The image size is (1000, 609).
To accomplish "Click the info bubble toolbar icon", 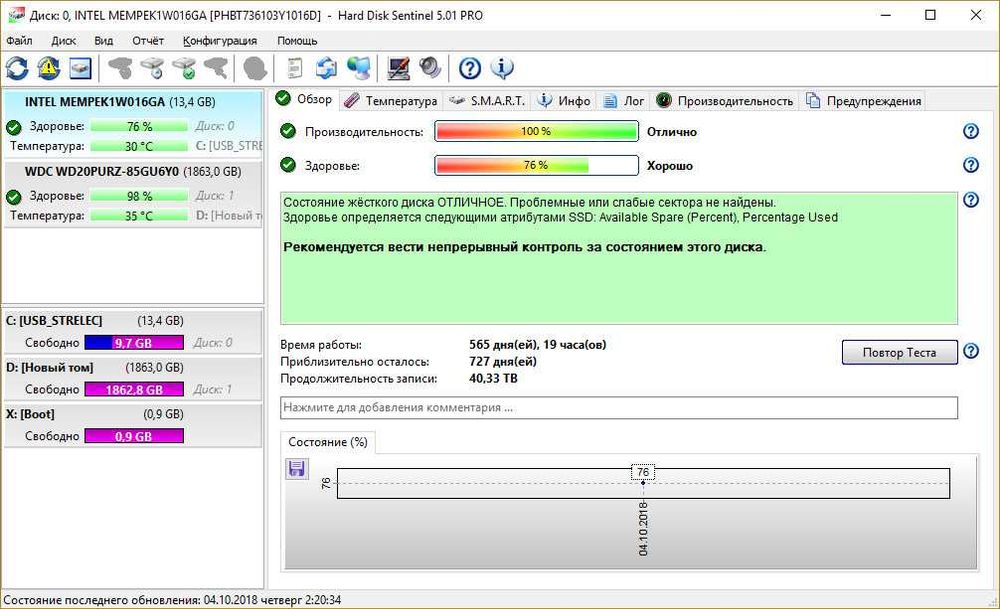I will coord(503,68).
